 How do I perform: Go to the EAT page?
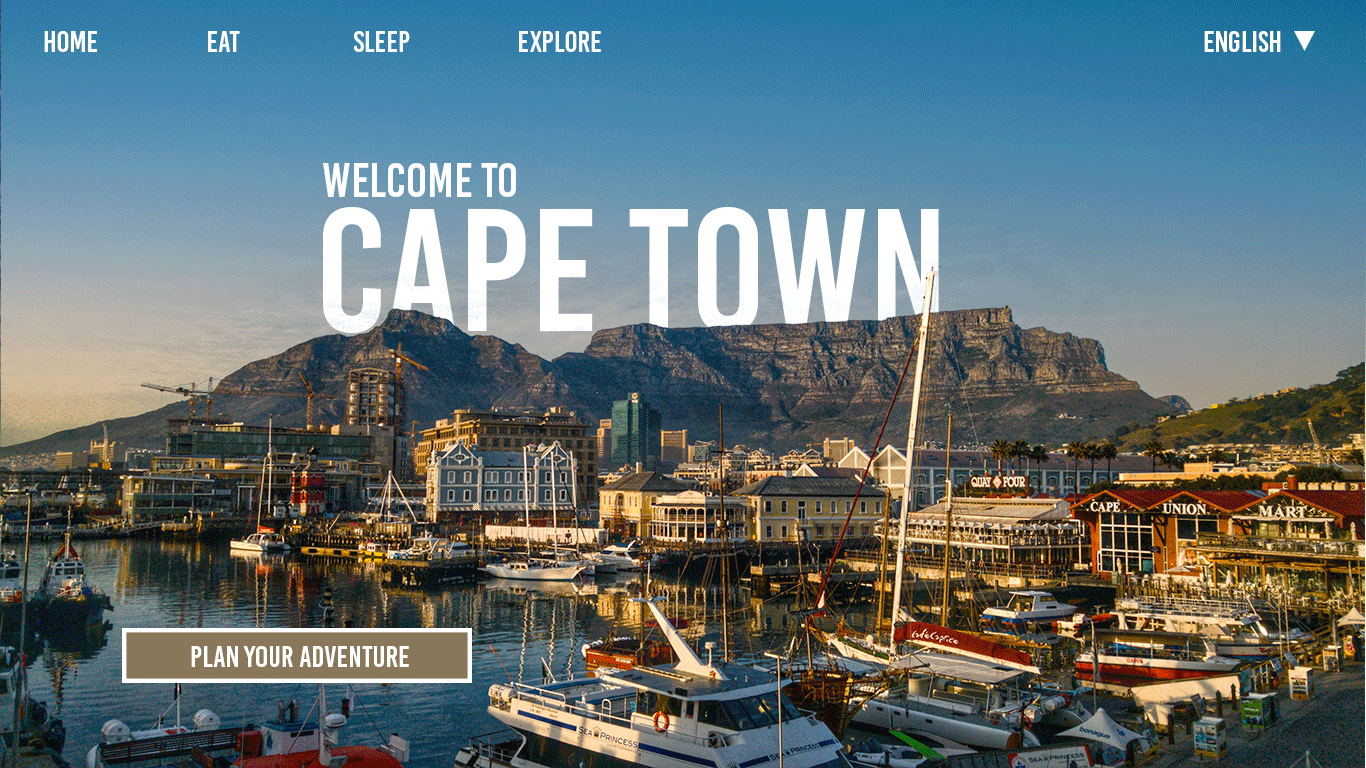(x=223, y=42)
